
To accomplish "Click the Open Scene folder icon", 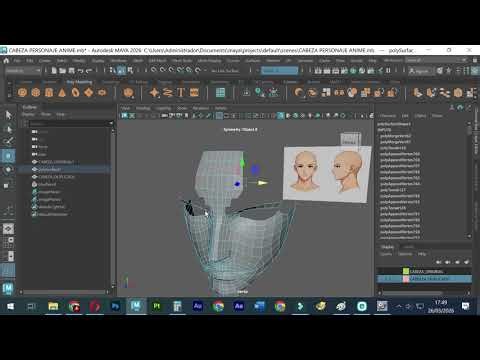I will (x=62, y=70).
